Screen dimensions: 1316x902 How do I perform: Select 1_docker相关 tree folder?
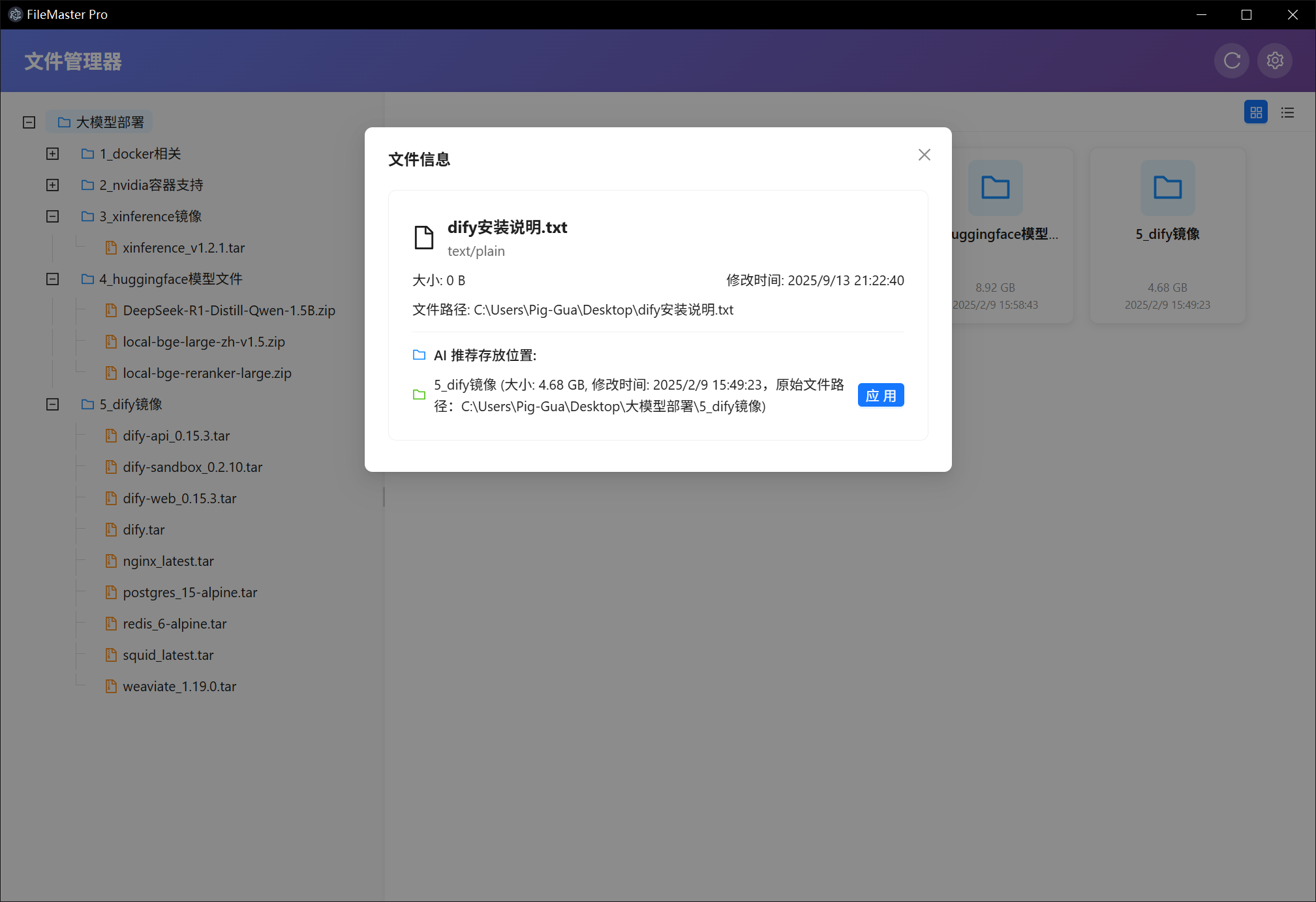130,153
